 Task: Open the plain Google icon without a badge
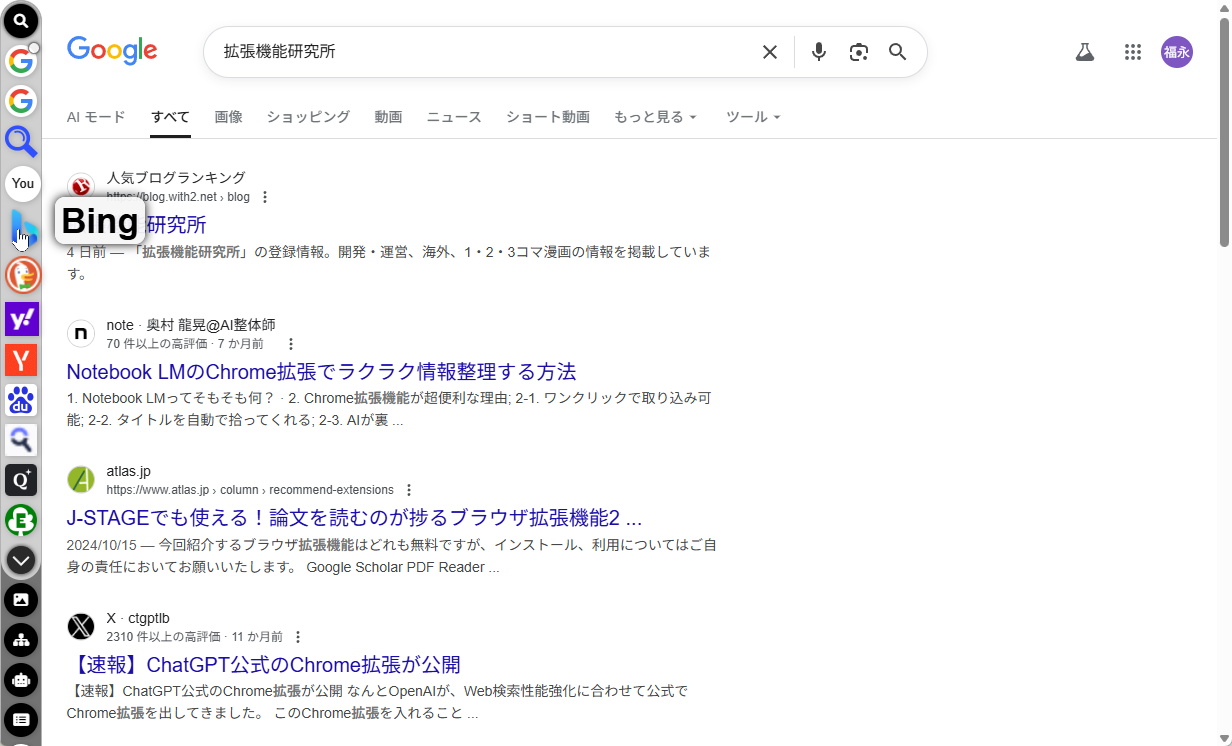(21, 101)
